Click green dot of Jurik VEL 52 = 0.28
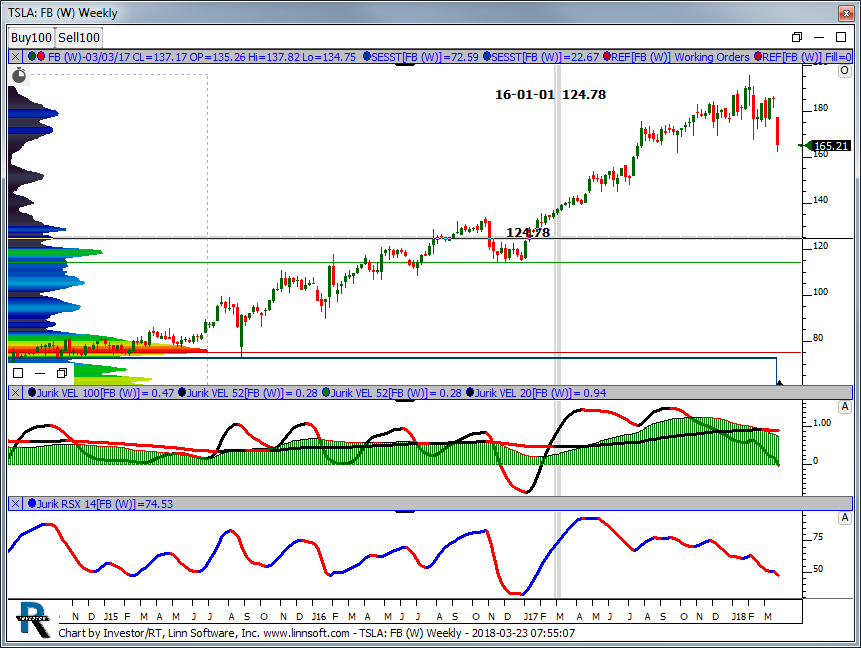The image size is (861, 648). click(326, 392)
